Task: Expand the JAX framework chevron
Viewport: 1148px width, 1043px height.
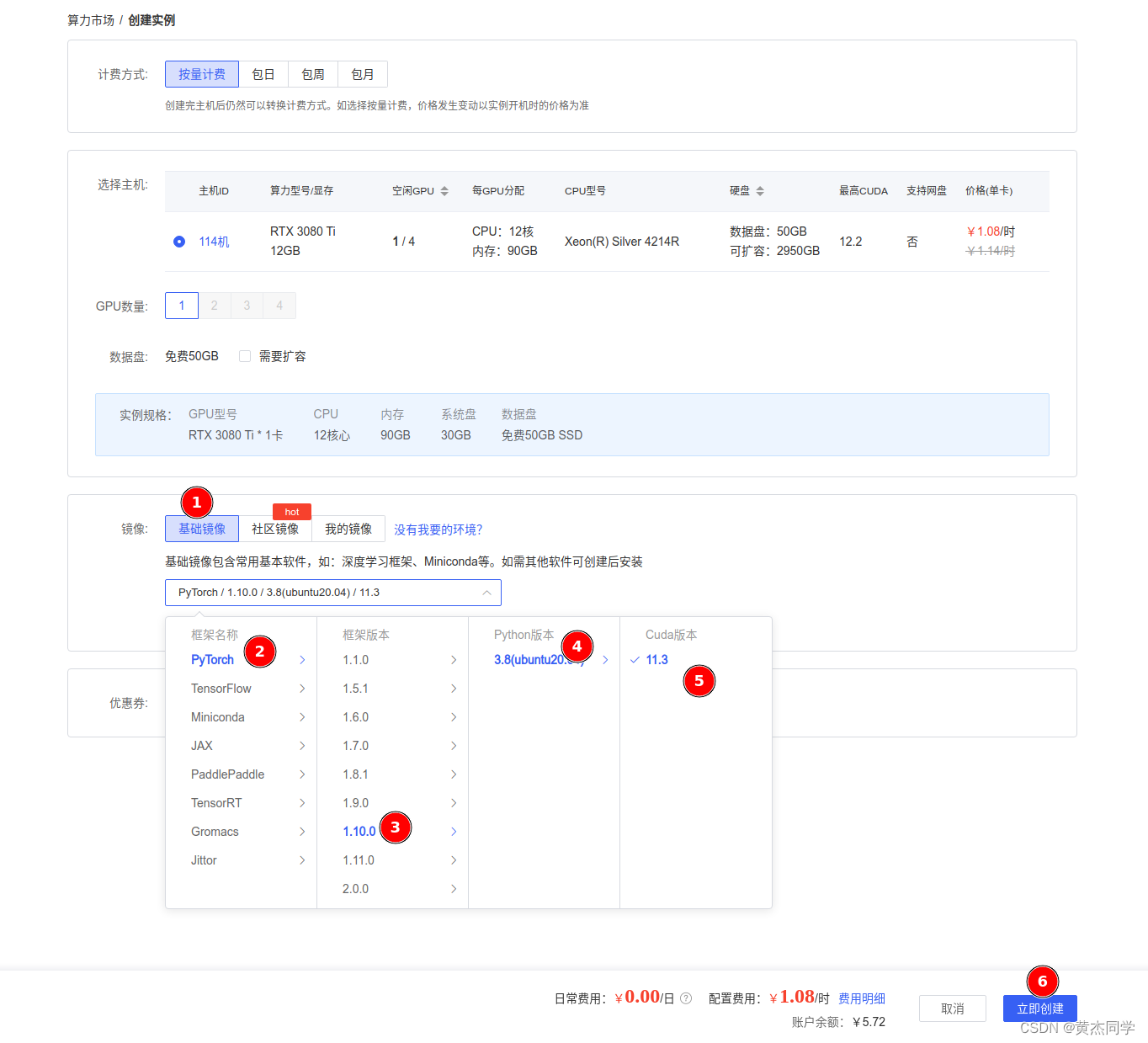Action: coord(302,746)
